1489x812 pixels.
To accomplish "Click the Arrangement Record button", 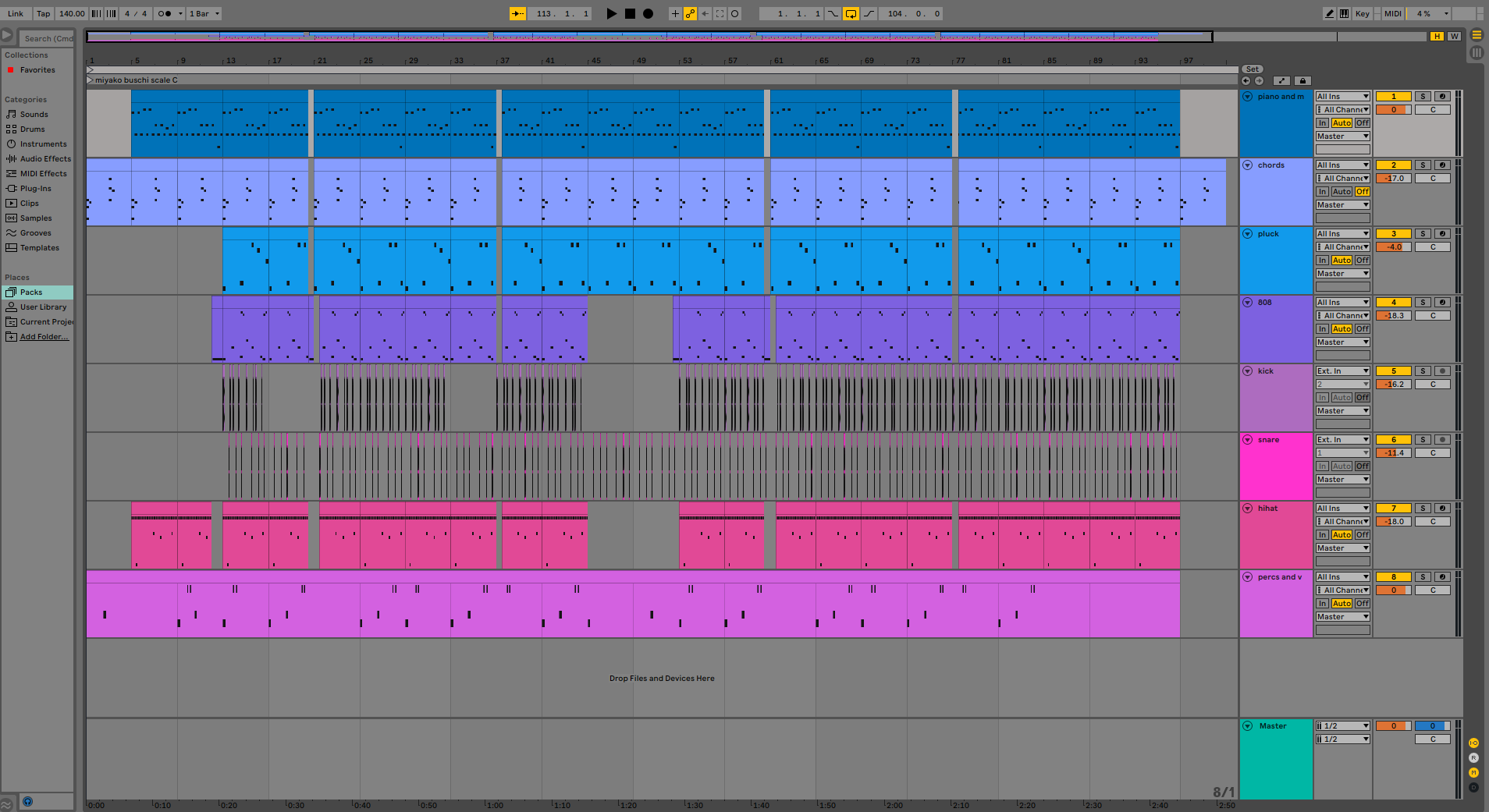I will [648, 13].
